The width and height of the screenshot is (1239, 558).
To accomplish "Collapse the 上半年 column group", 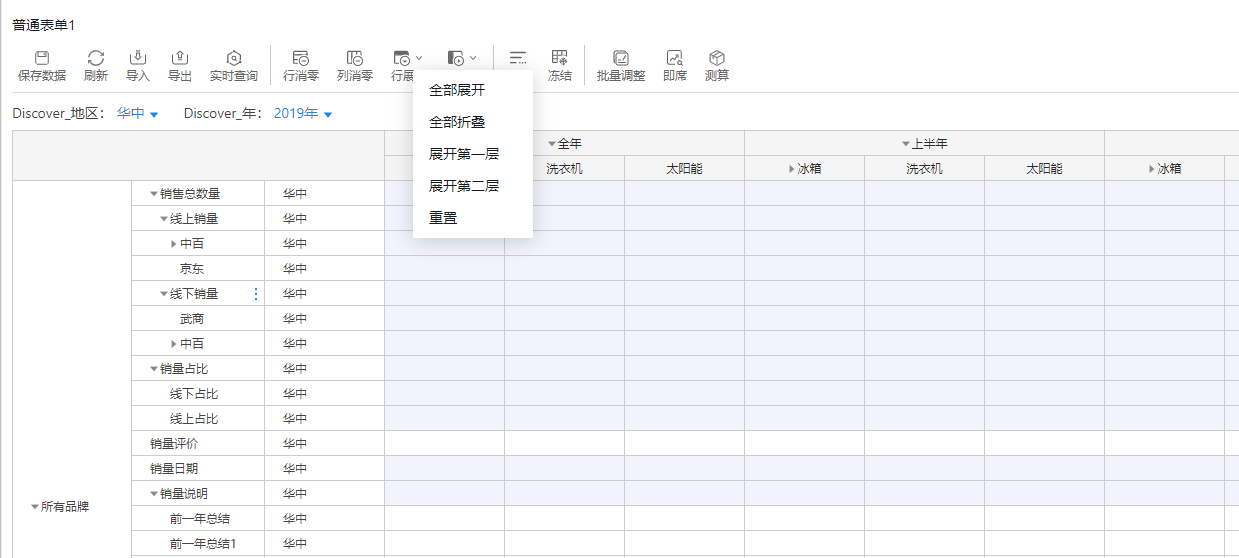I will (906, 144).
